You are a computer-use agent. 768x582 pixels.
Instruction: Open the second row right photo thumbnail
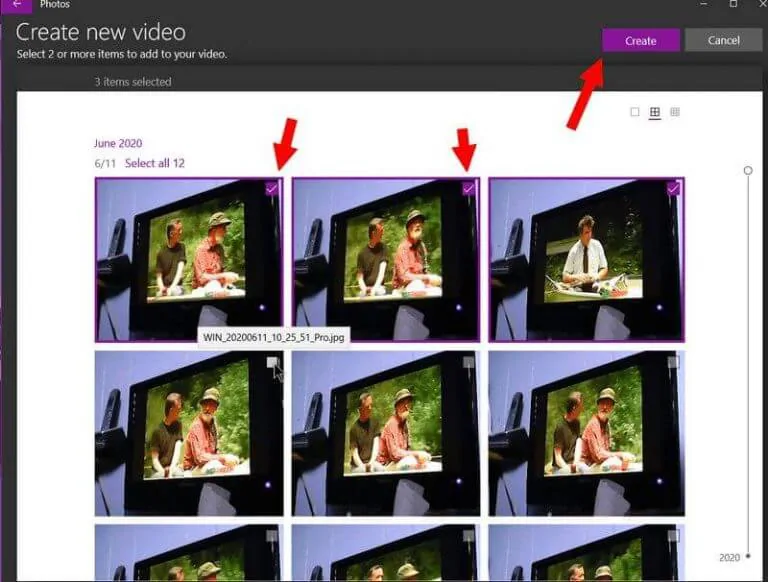pos(586,434)
